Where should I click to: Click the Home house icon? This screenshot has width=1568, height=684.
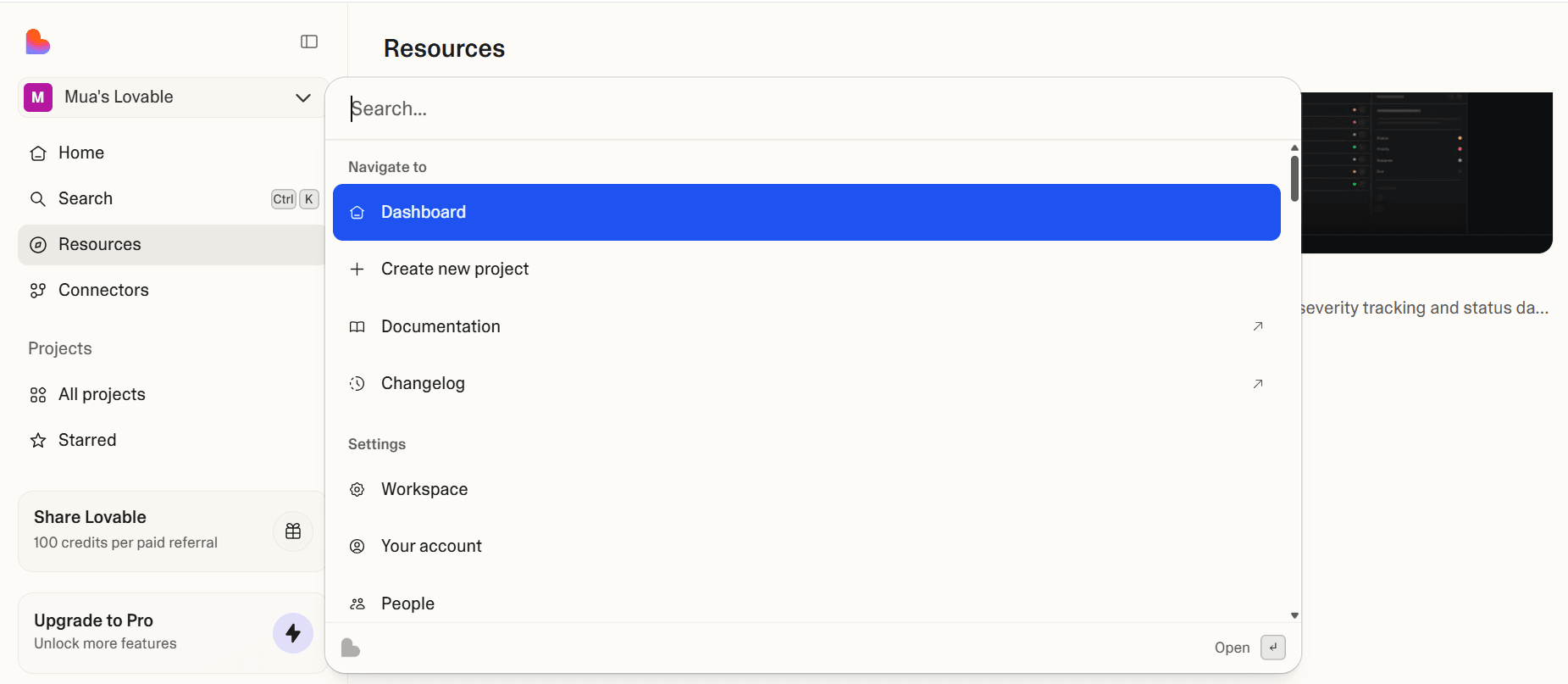click(x=38, y=153)
